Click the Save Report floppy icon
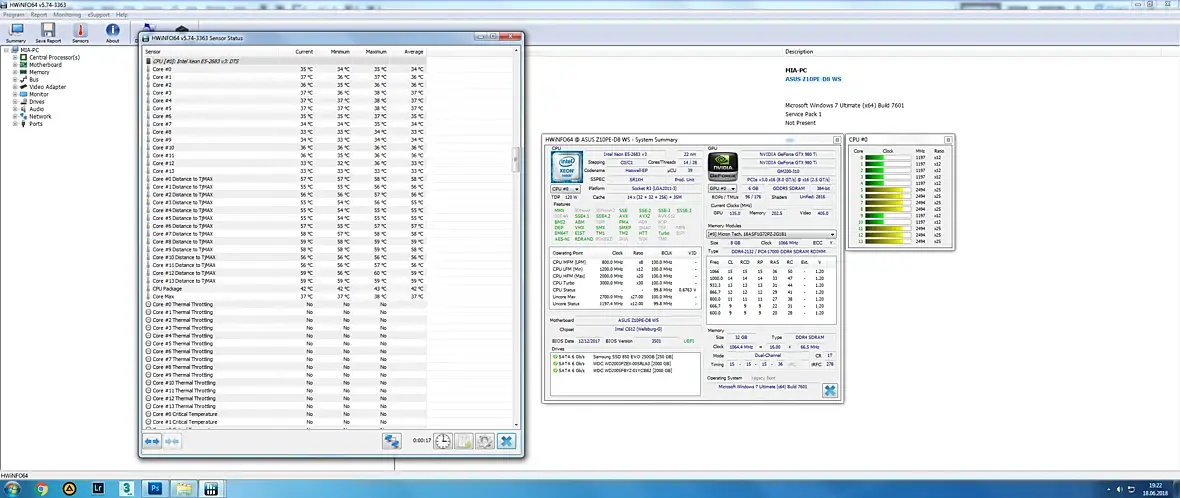The height and width of the screenshot is (498, 1180). pyautogui.click(x=48, y=32)
